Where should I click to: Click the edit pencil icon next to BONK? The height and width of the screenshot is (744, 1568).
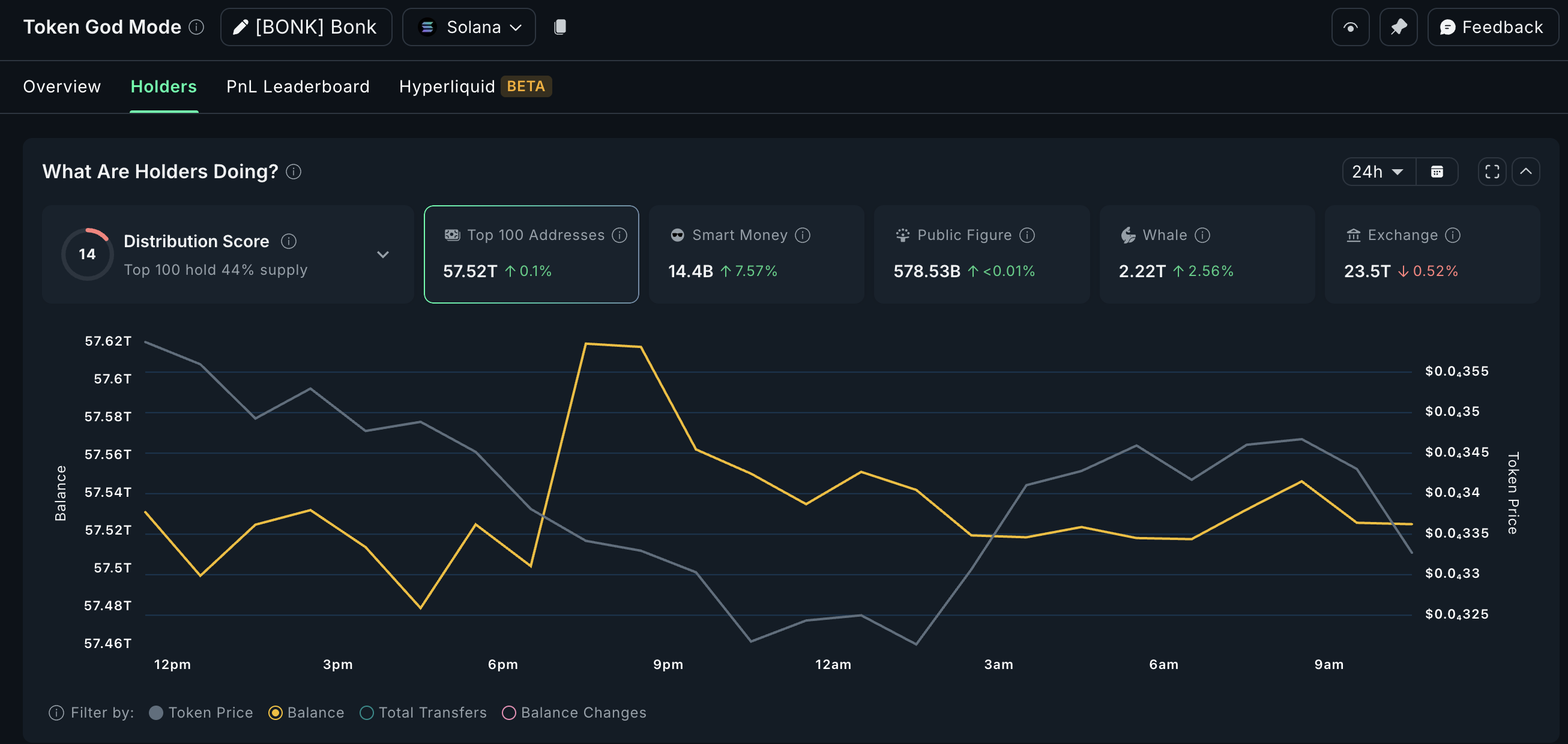click(x=241, y=26)
